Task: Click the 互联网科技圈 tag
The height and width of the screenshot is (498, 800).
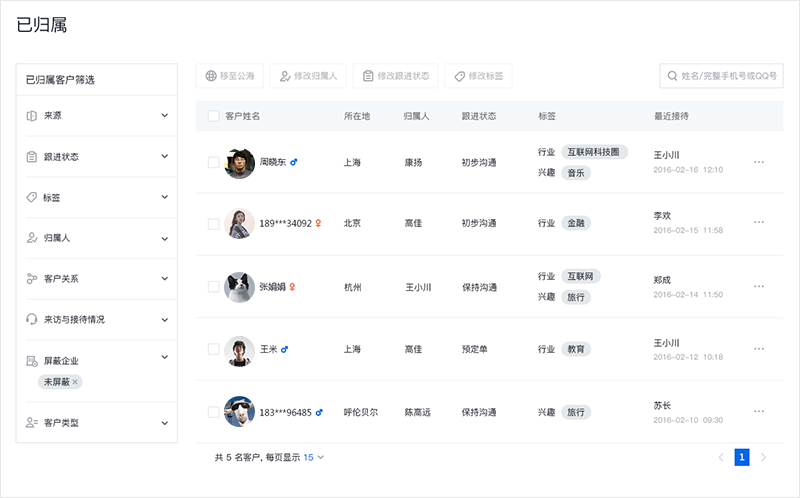Action: coord(594,152)
